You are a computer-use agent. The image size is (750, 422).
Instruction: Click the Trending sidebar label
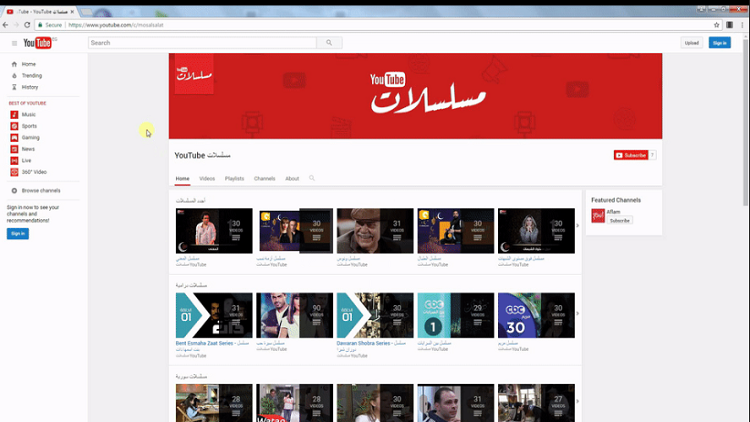point(32,76)
